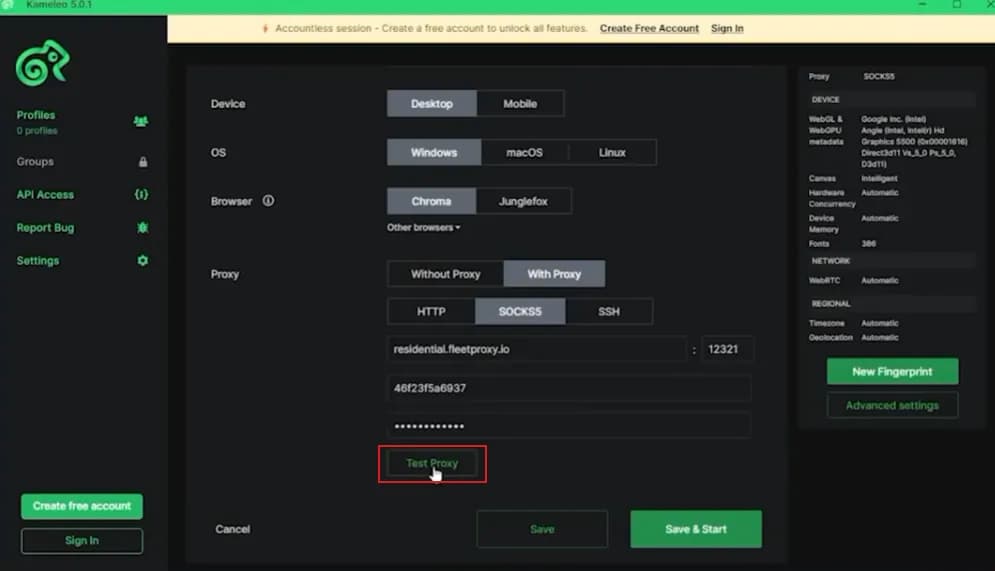The width and height of the screenshot is (995, 571).
Task: Click the Groups lock icon
Action: 143,162
